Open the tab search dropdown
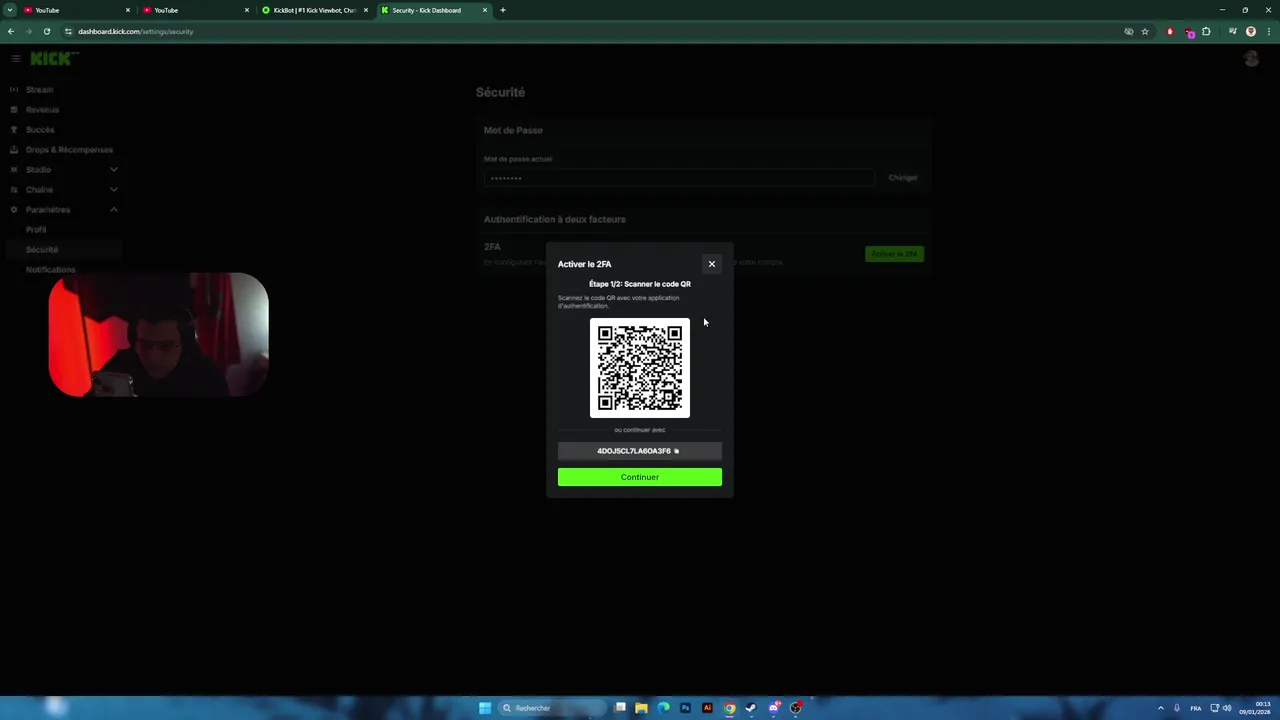Screen dimensions: 1280x720 (10, 10)
